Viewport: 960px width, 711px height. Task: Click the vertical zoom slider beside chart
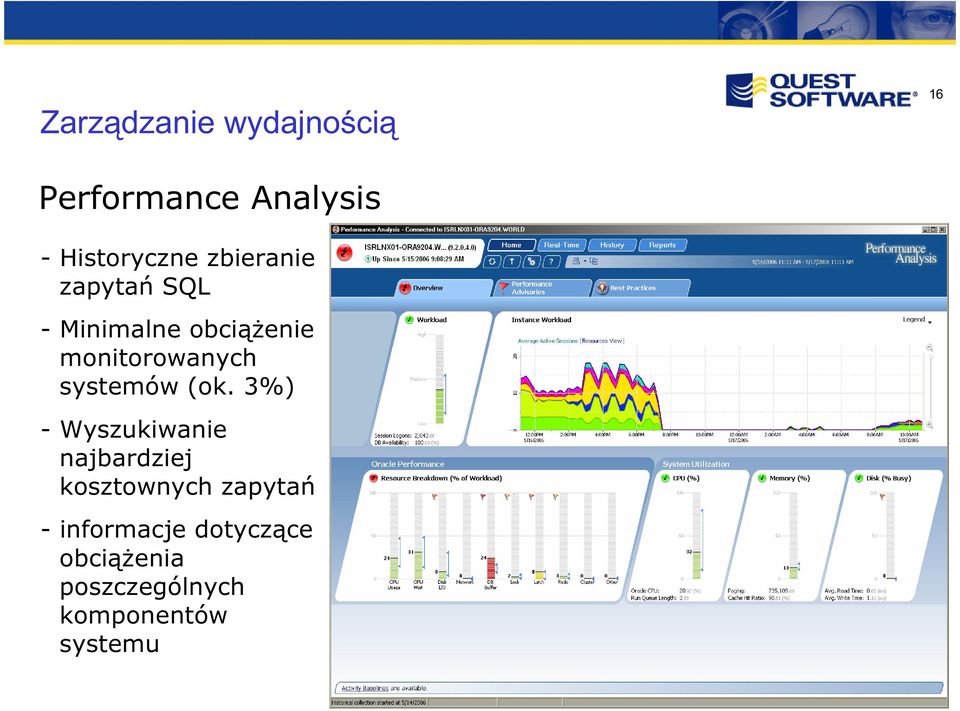coord(930,386)
